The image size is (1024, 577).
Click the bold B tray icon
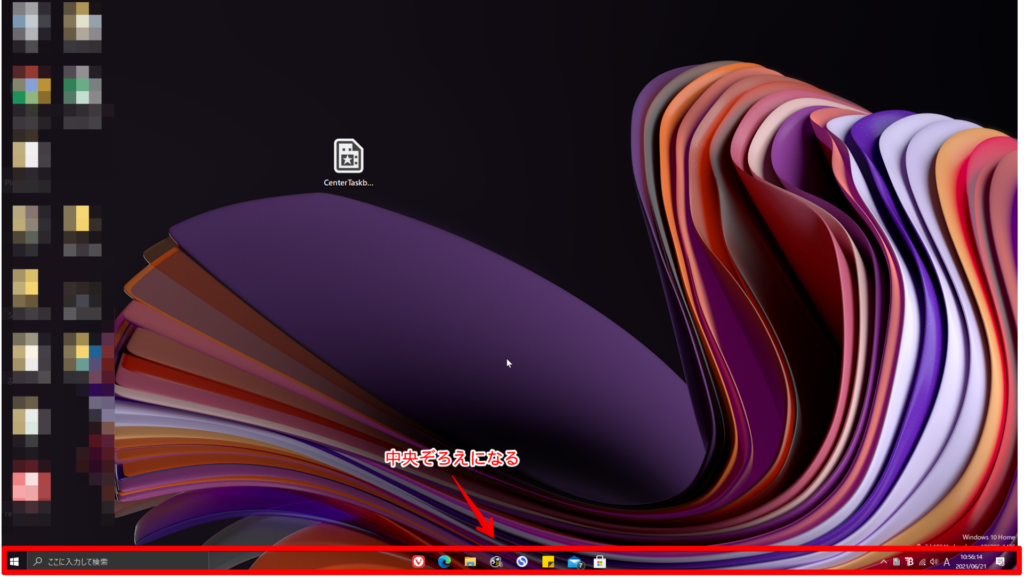point(909,561)
